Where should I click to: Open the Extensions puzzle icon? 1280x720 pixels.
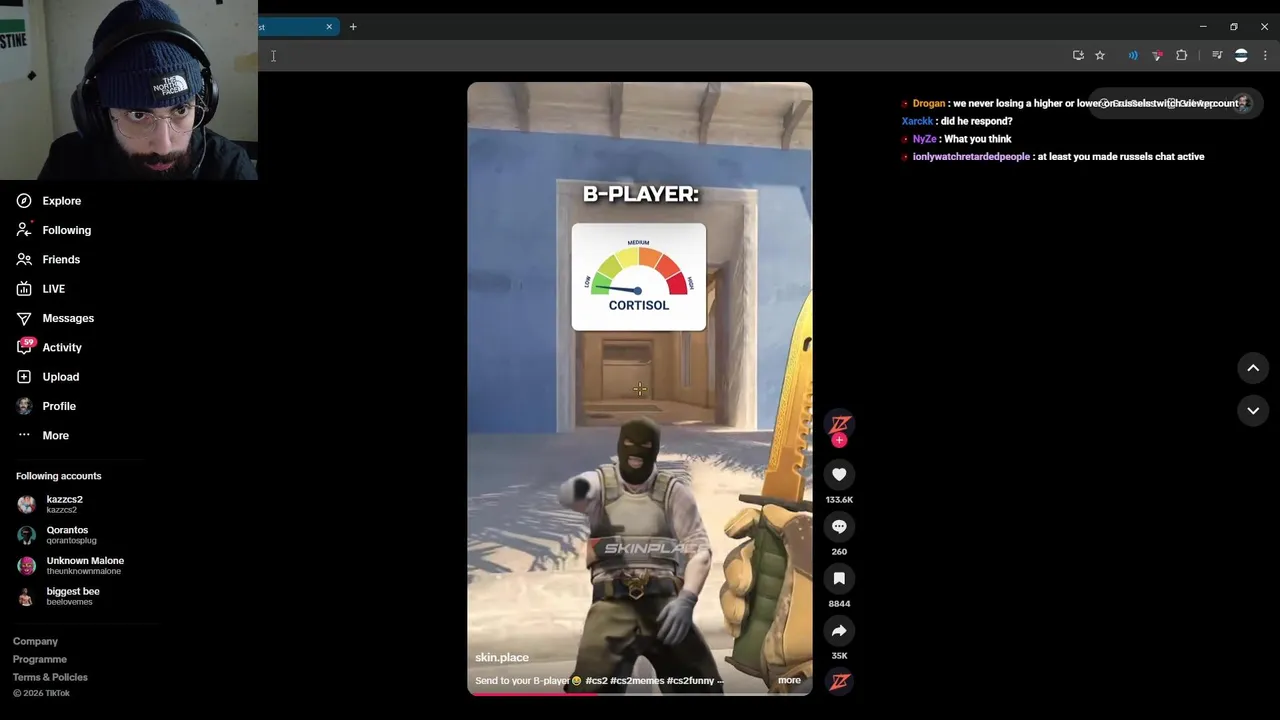(1182, 56)
